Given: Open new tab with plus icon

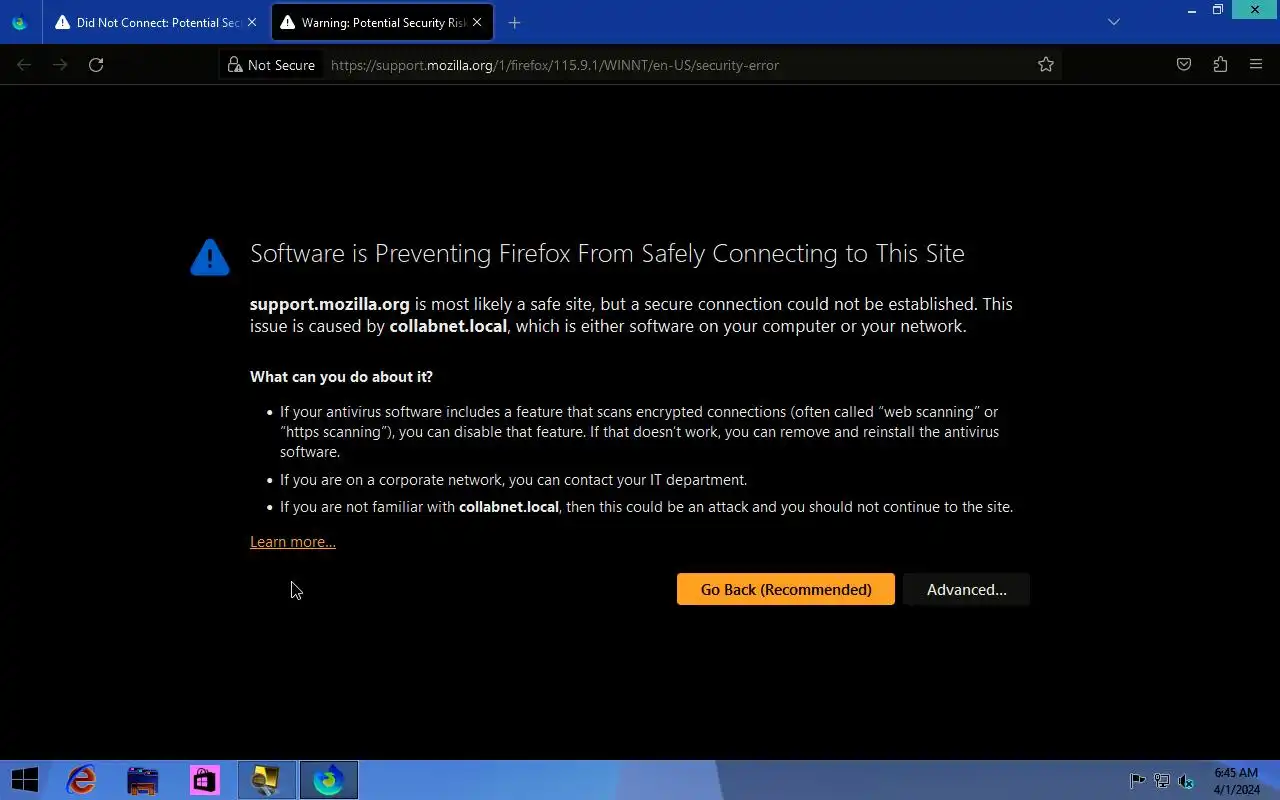Looking at the screenshot, I should coord(514,22).
